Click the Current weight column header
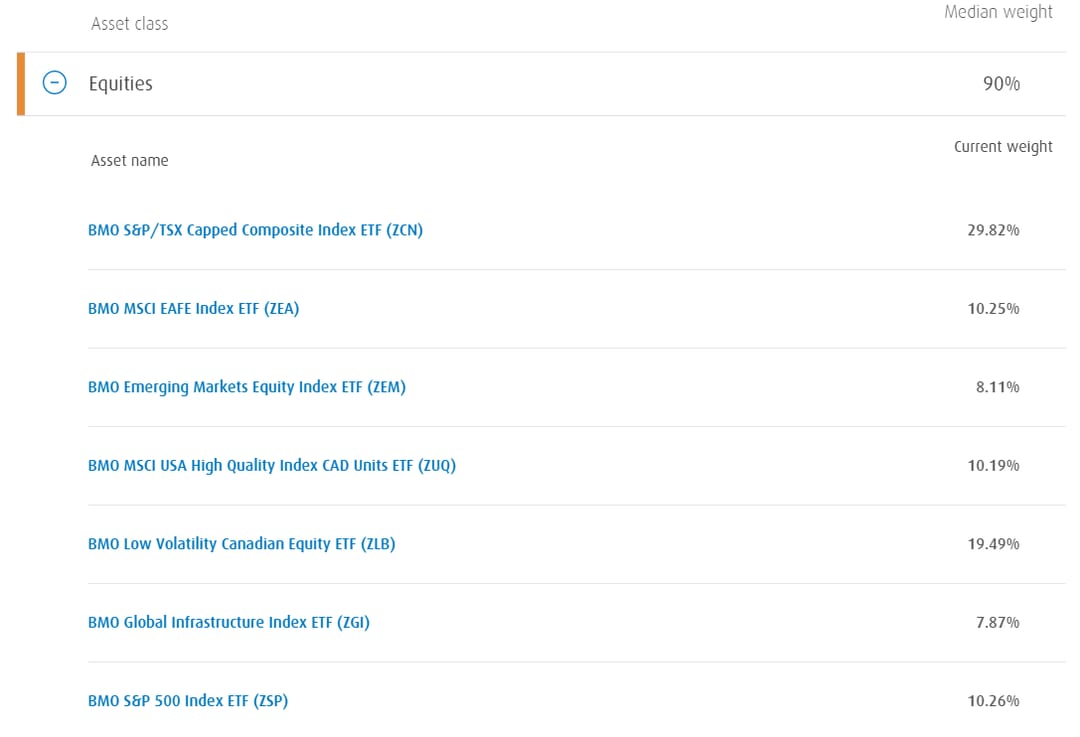Viewport: 1080px width, 737px height. pyautogui.click(x=1003, y=147)
